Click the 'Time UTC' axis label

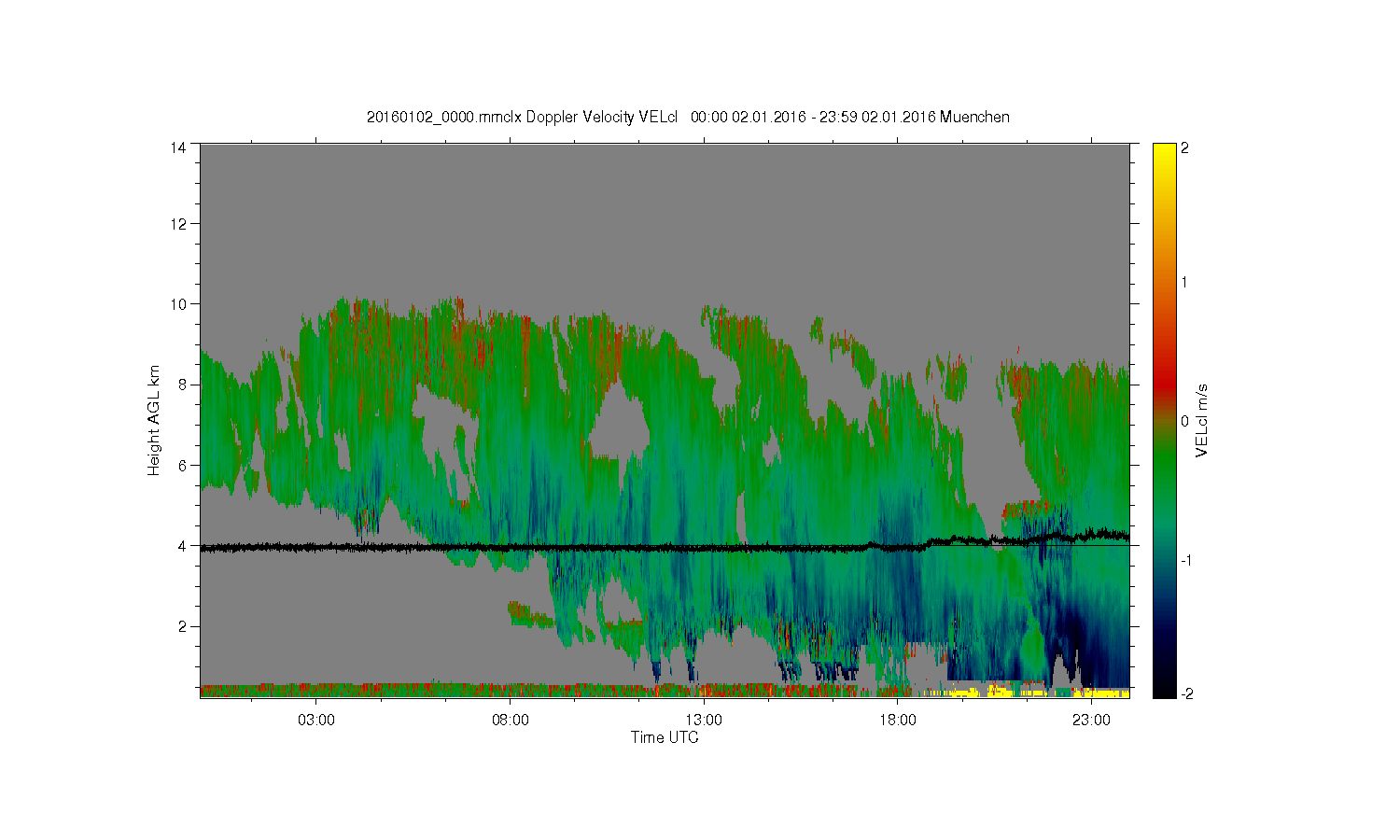coord(665,737)
